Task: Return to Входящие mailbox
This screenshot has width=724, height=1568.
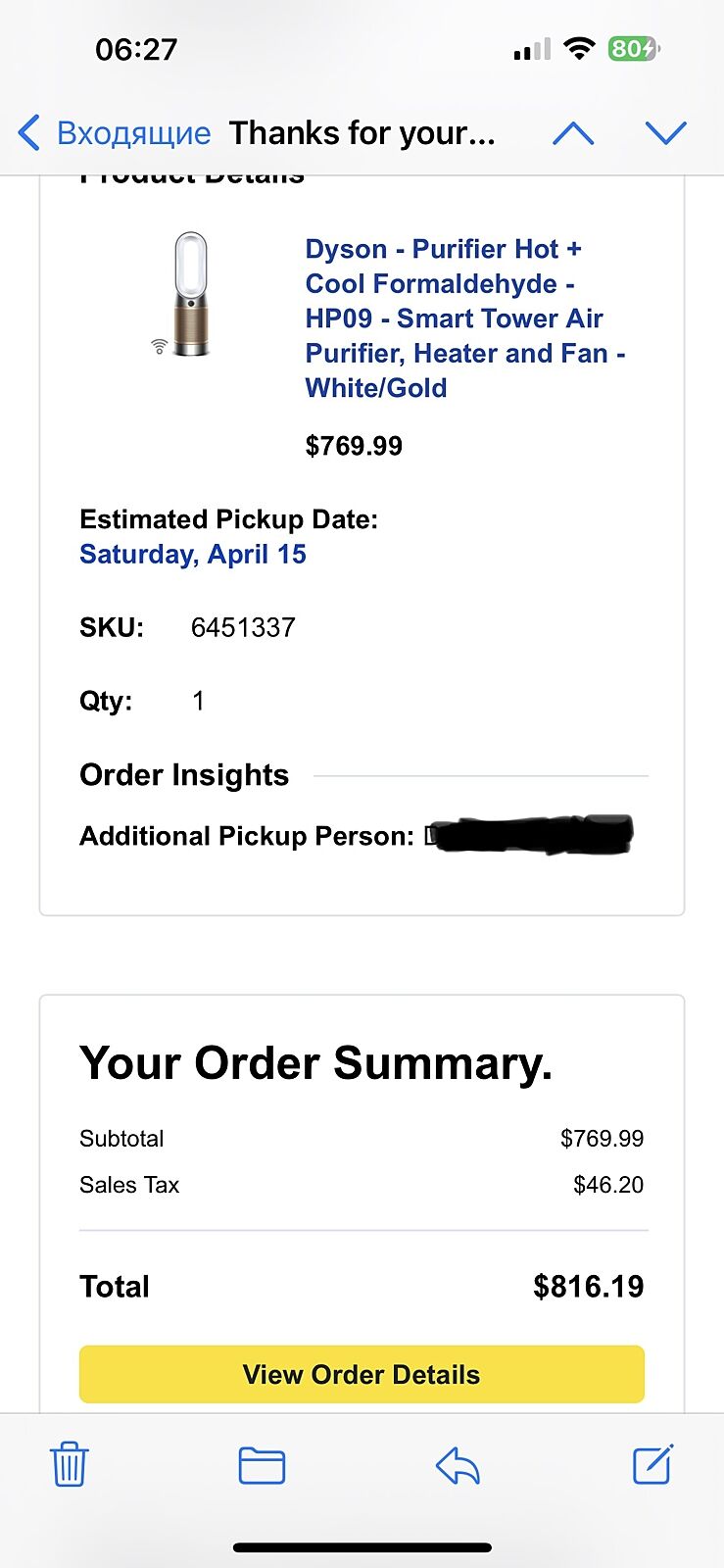Action: pyautogui.click(x=133, y=133)
